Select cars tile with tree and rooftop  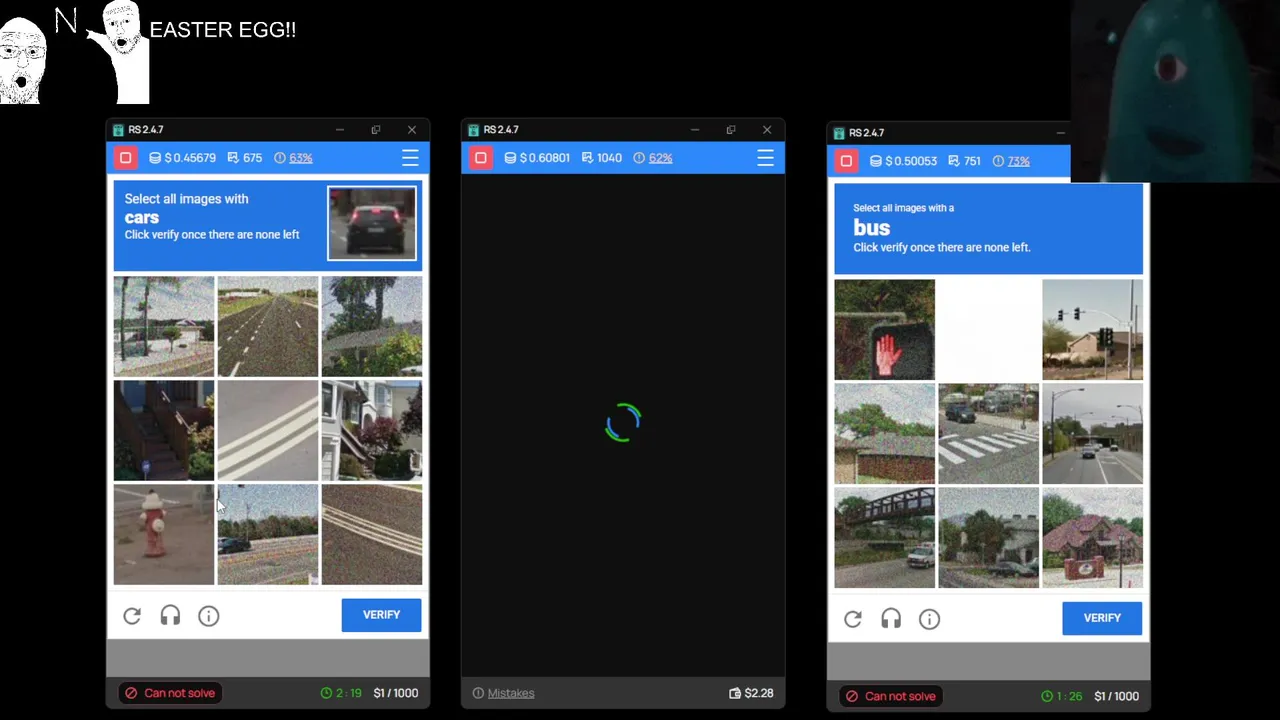click(x=372, y=327)
